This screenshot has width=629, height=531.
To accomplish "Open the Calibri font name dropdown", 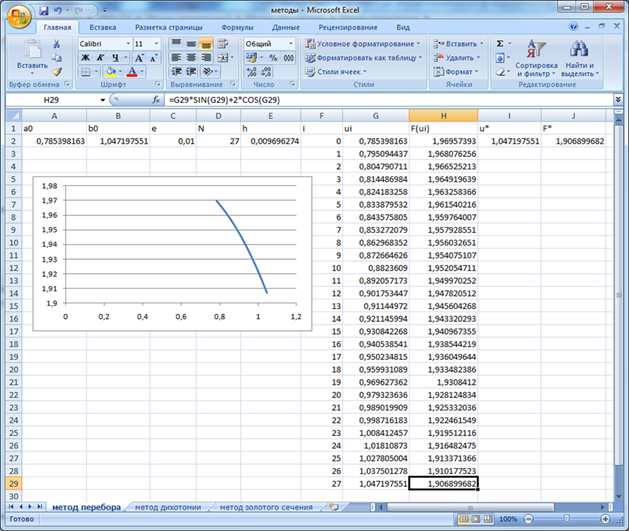I will (x=127, y=44).
